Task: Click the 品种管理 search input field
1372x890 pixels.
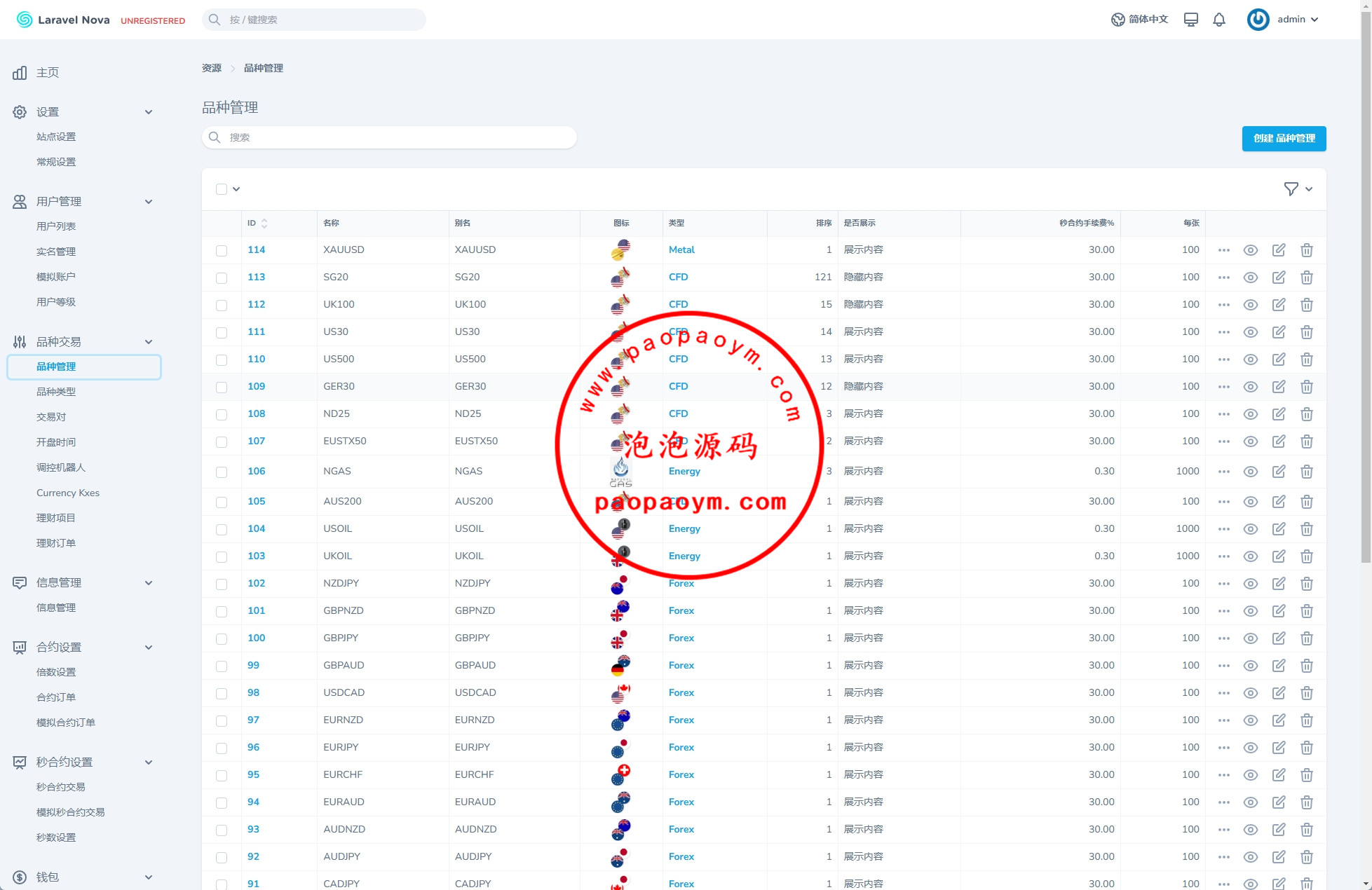Action: [389, 138]
